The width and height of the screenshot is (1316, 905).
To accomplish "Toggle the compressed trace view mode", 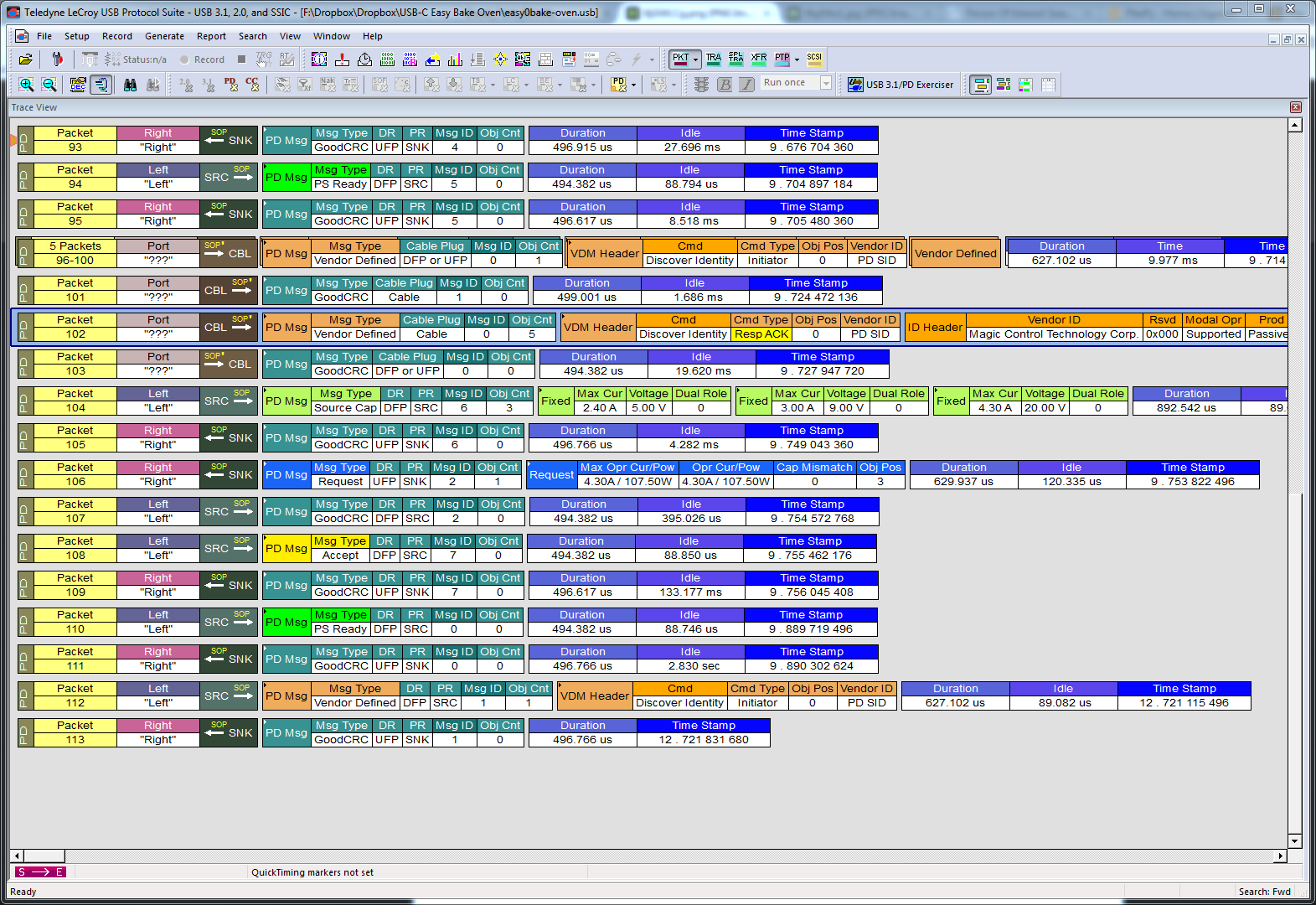I will click(x=1003, y=85).
